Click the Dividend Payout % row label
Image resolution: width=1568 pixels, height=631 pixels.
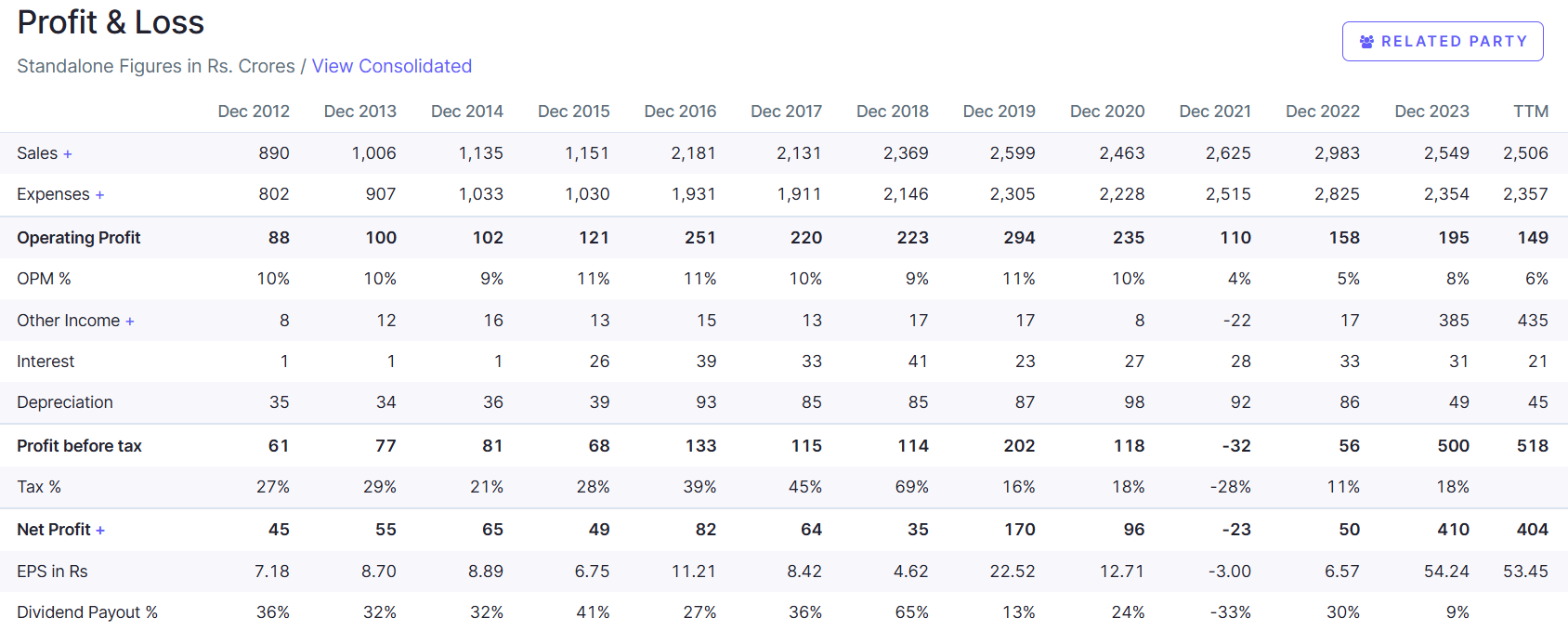(x=87, y=612)
